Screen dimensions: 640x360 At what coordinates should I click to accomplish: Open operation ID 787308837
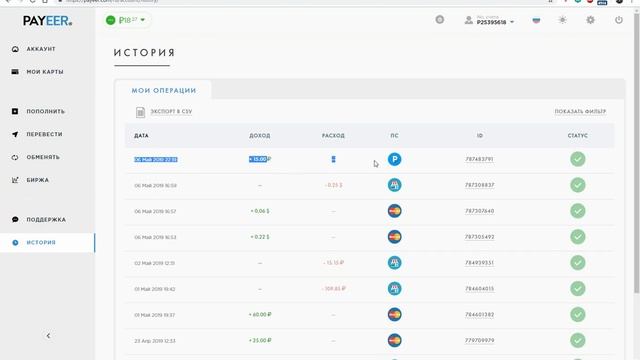point(479,185)
